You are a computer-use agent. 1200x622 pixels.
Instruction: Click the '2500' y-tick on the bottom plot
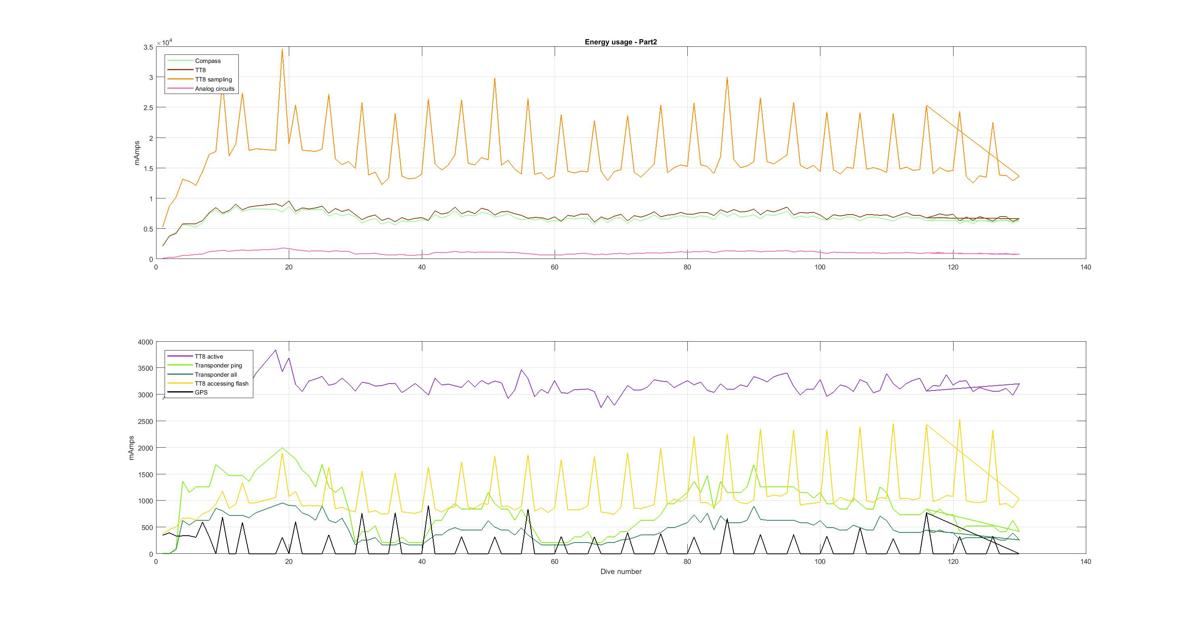pos(144,422)
